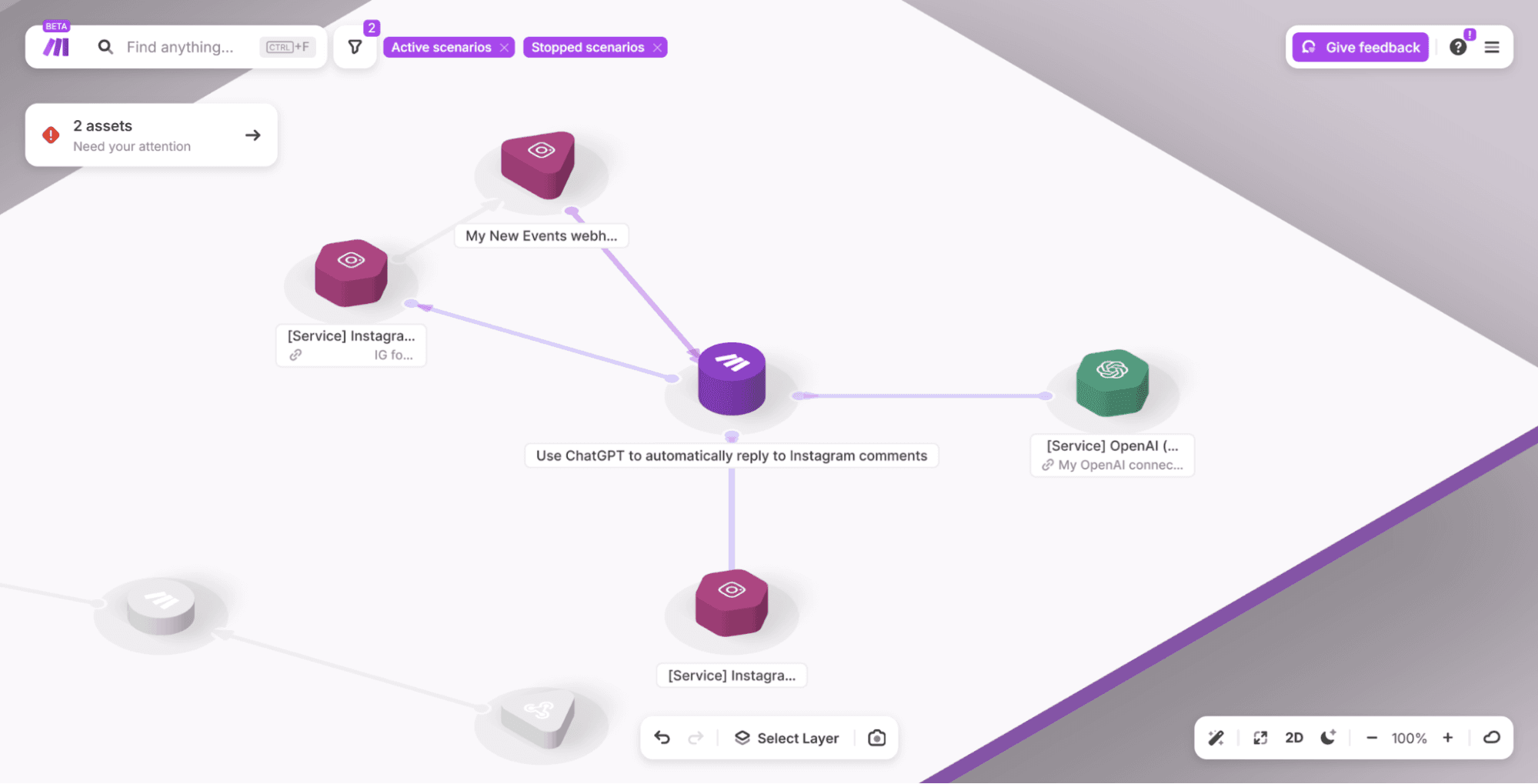The width and height of the screenshot is (1538, 784).
Task: Remove the Stopped scenarios filter
Action: coord(657,48)
